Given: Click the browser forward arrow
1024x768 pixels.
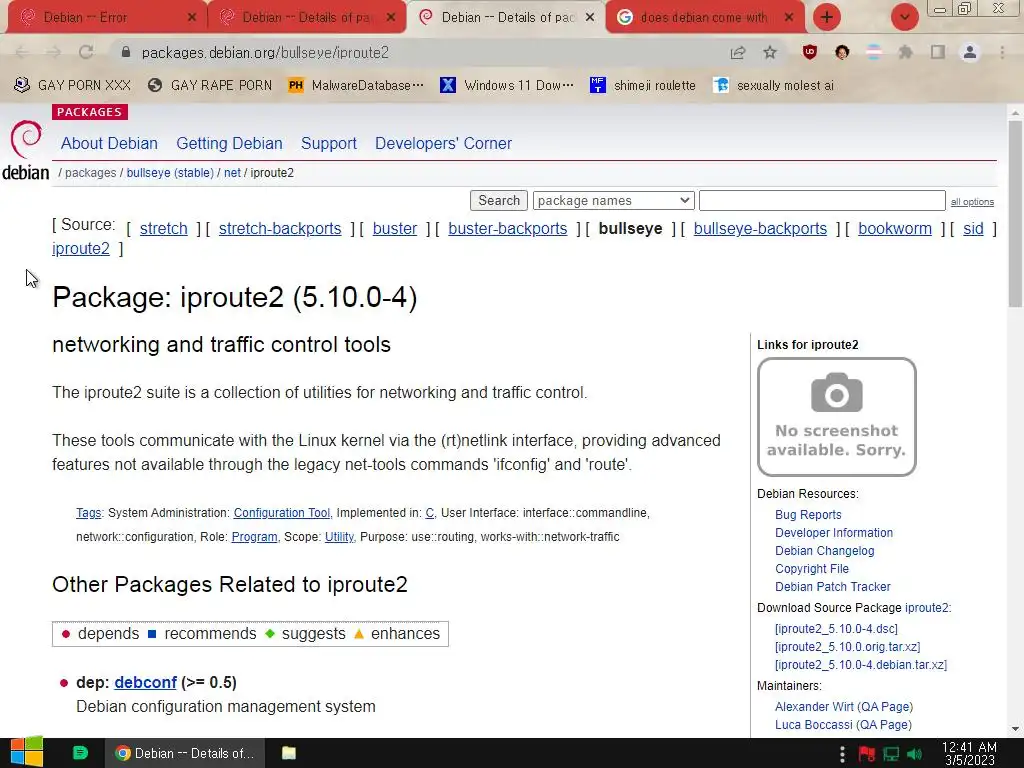Looking at the screenshot, I should point(54,52).
